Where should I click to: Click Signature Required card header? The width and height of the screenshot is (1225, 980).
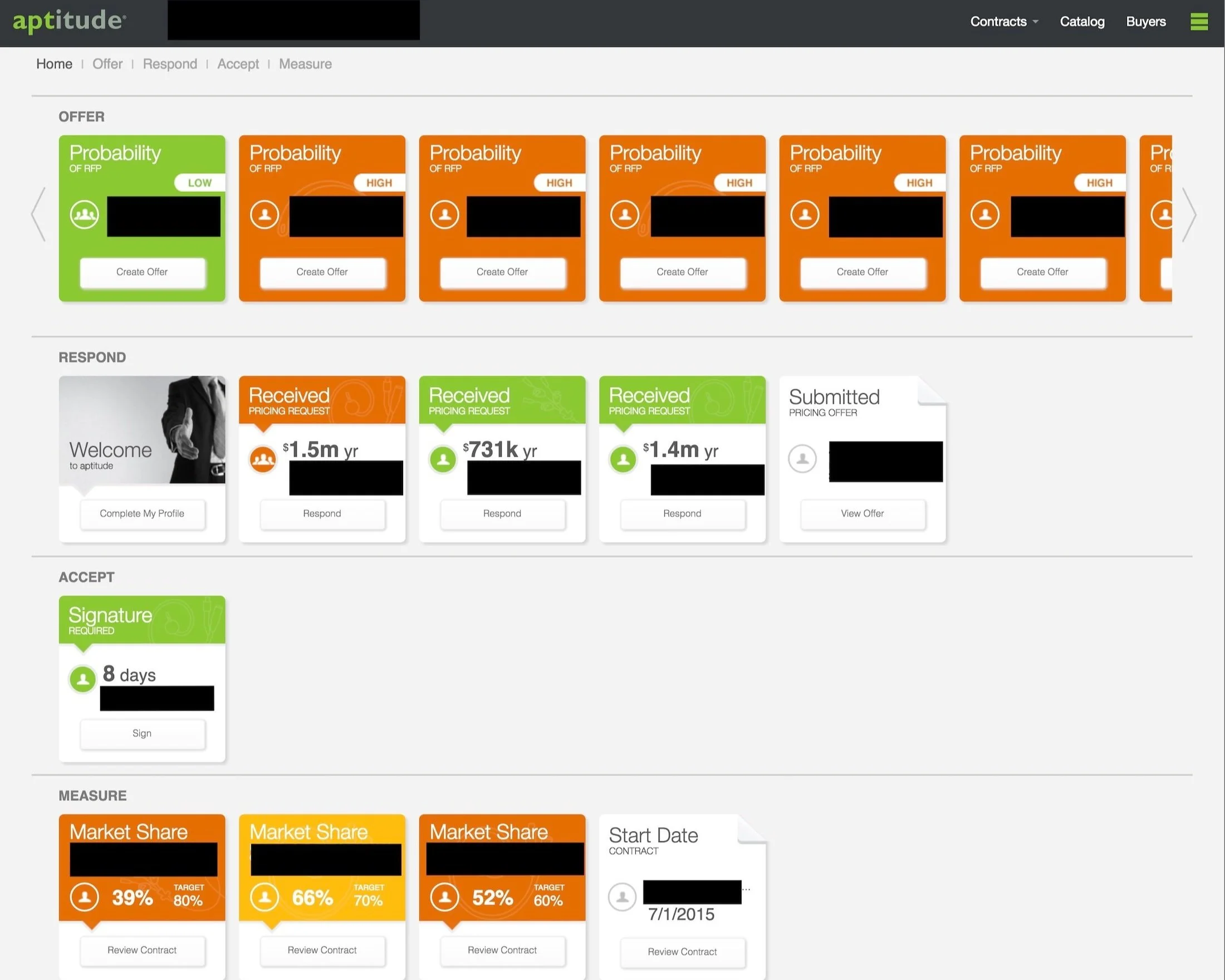click(x=142, y=620)
